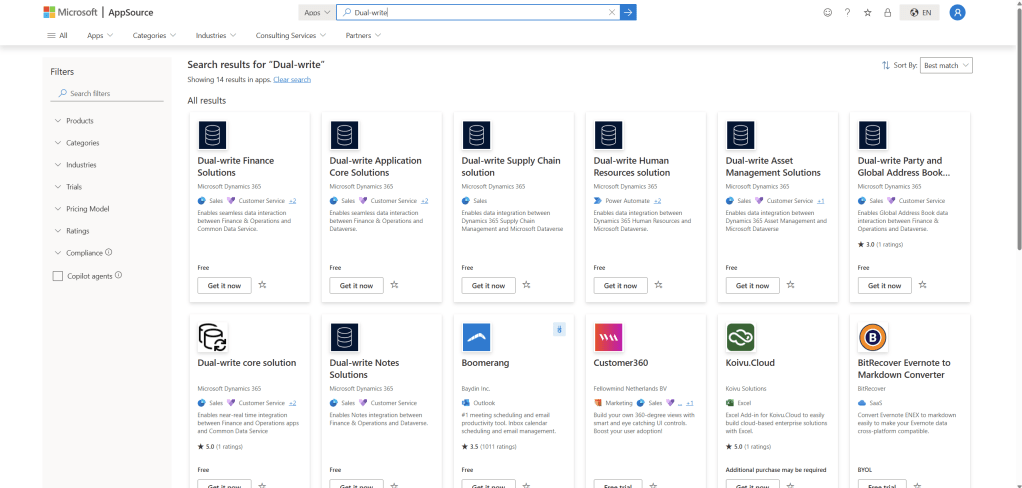Favorite Dual-write Party and Global Address Book

click(x=922, y=285)
